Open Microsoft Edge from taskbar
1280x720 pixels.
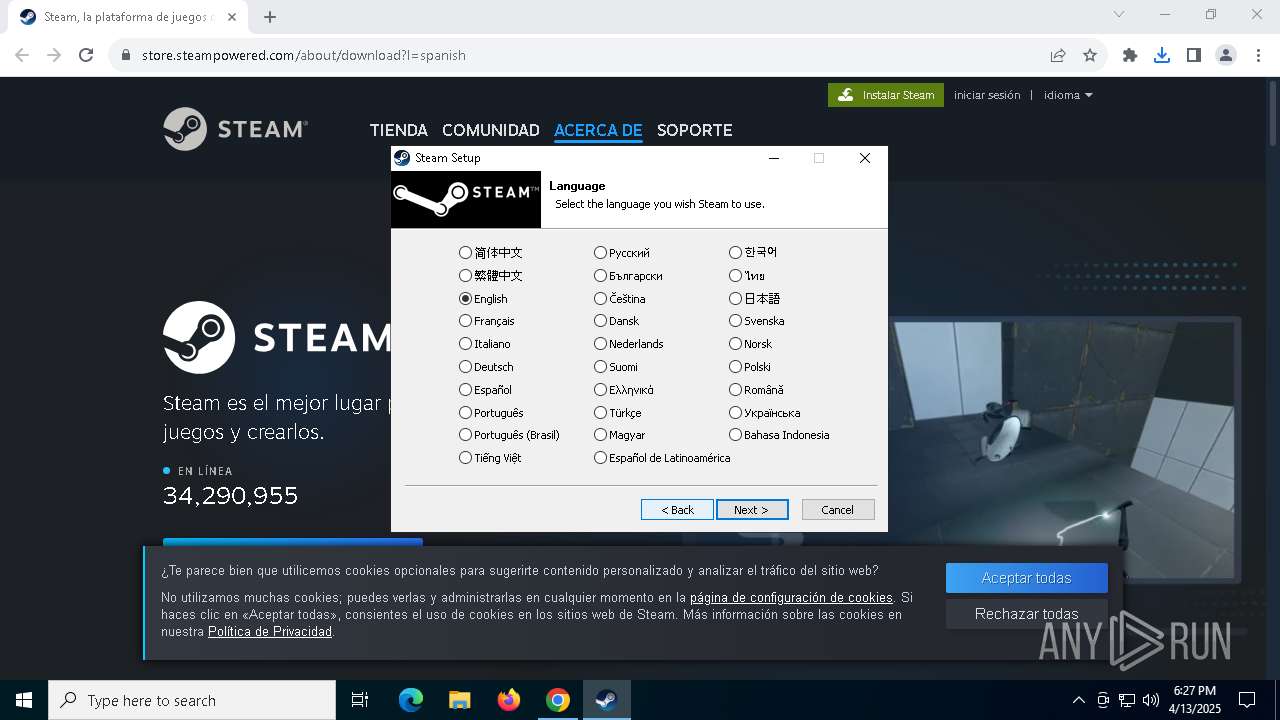click(x=411, y=700)
